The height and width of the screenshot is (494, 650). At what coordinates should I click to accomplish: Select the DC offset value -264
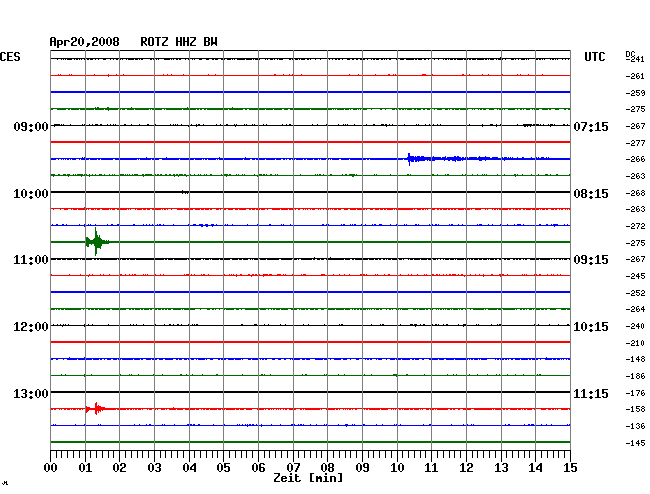click(x=635, y=309)
